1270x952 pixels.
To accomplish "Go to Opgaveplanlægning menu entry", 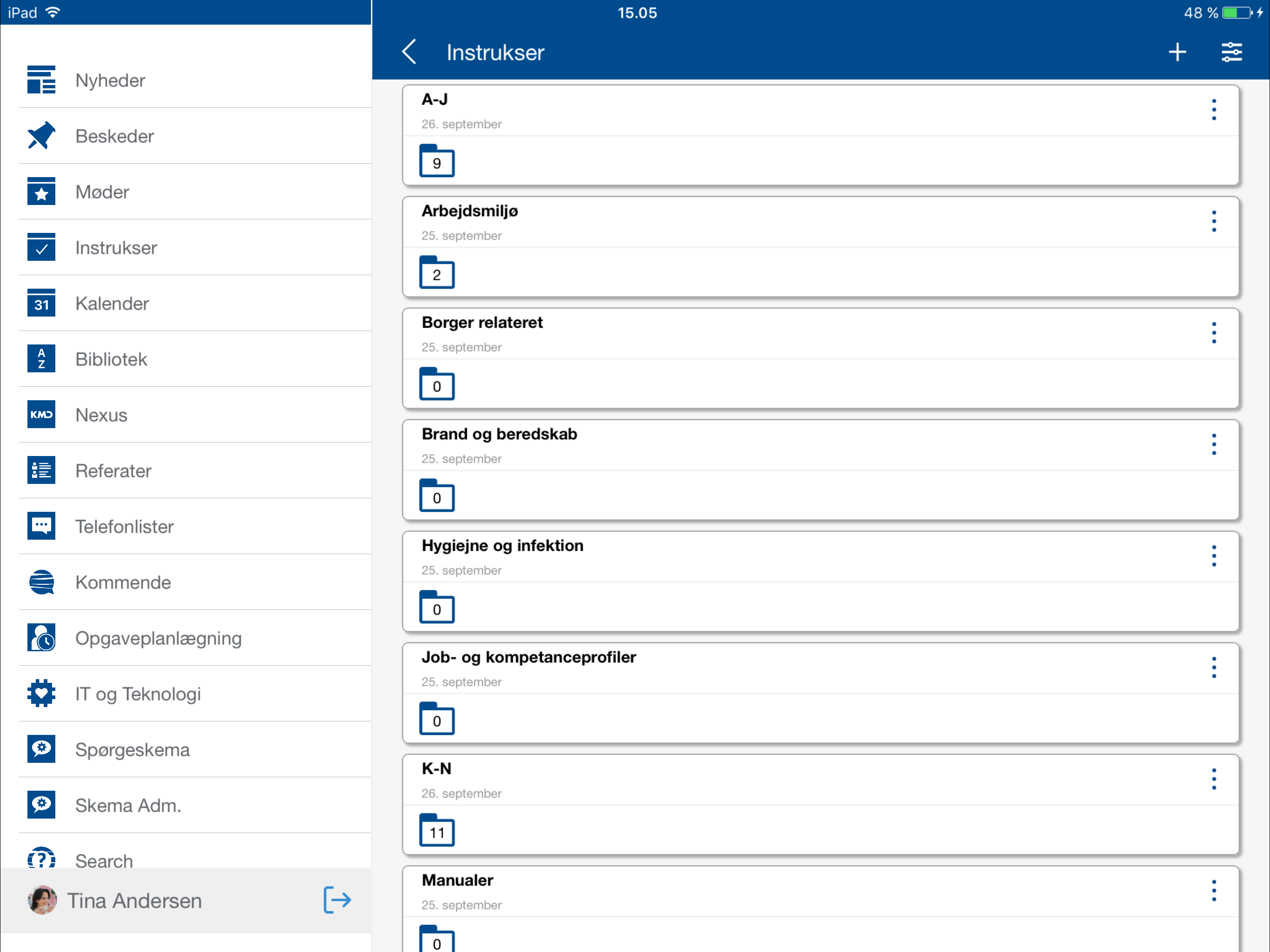I will [158, 638].
